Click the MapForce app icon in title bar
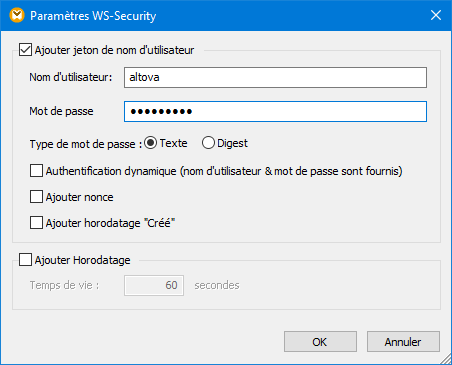This screenshot has width=452, height=365. pos(17,15)
